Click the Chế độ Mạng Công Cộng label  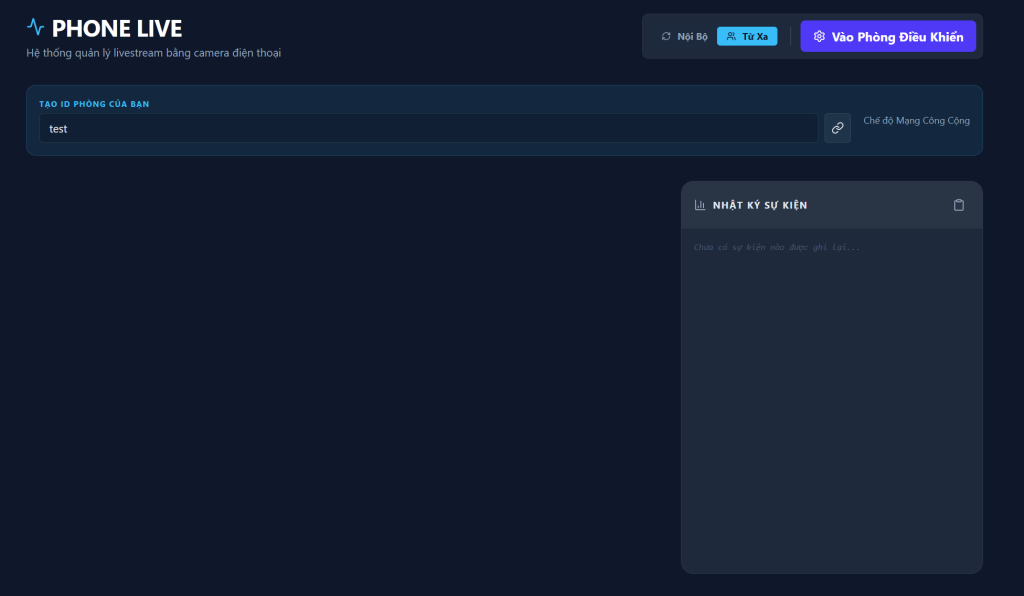pyautogui.click(x=916, y=121)
